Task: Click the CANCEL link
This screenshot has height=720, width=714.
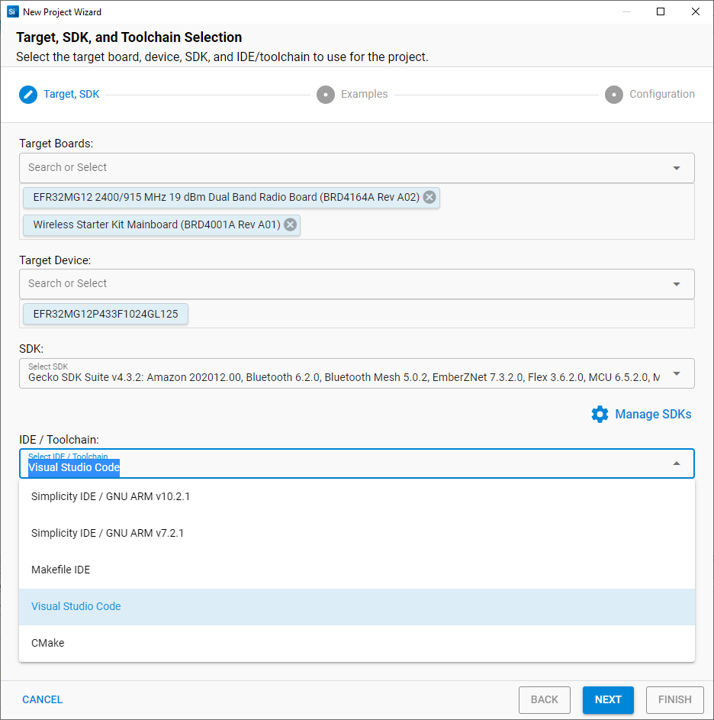Action: pyautogui.click(x=42, y=700)
